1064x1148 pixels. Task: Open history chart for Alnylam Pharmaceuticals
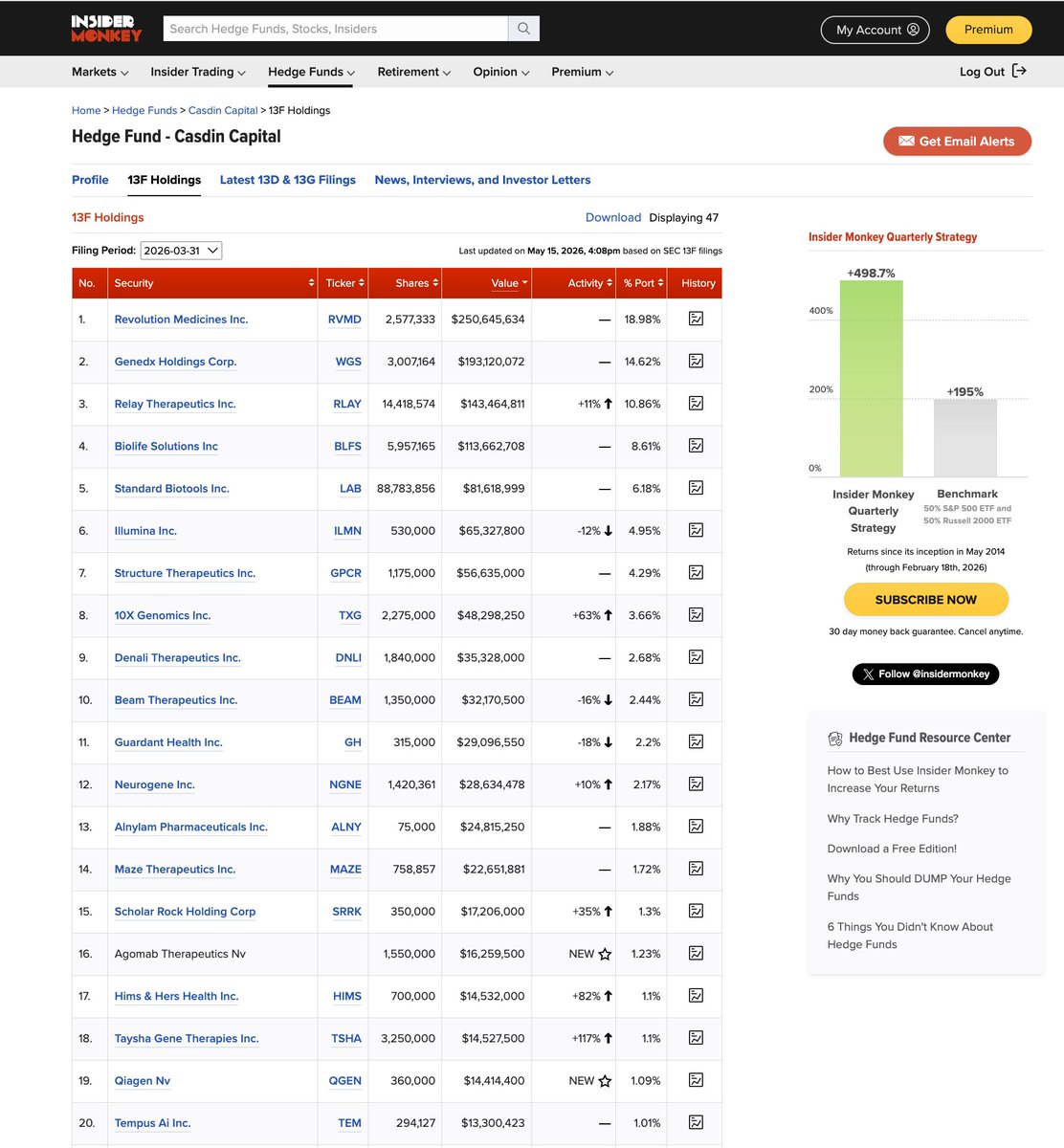697,827
